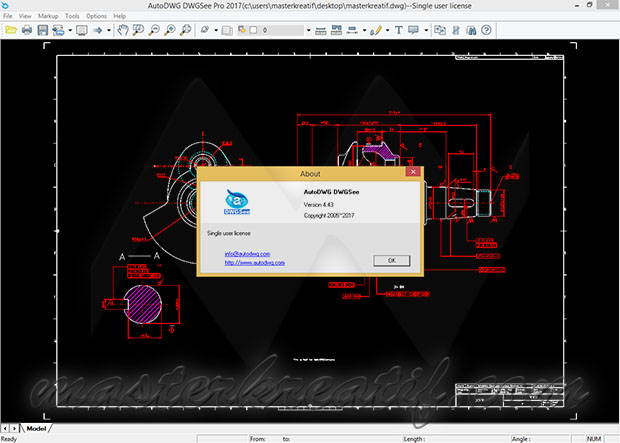Open the File menu
This screenshot has height=443, width=620.
[x=8, y=16]
